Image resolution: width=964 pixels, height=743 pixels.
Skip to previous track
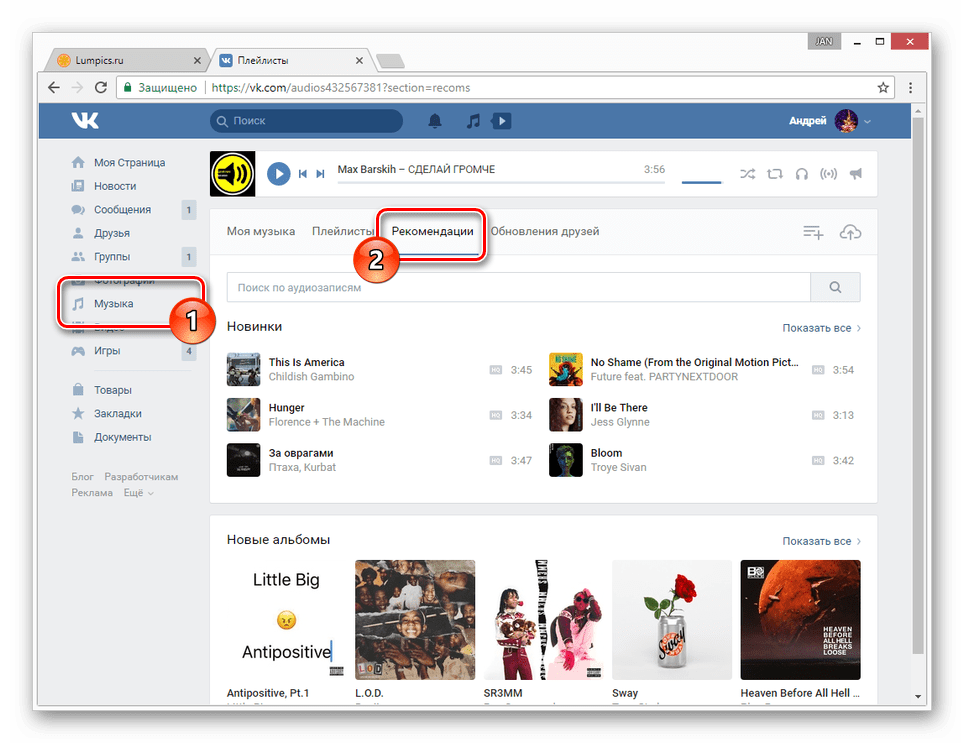click(x=302, y=174)
